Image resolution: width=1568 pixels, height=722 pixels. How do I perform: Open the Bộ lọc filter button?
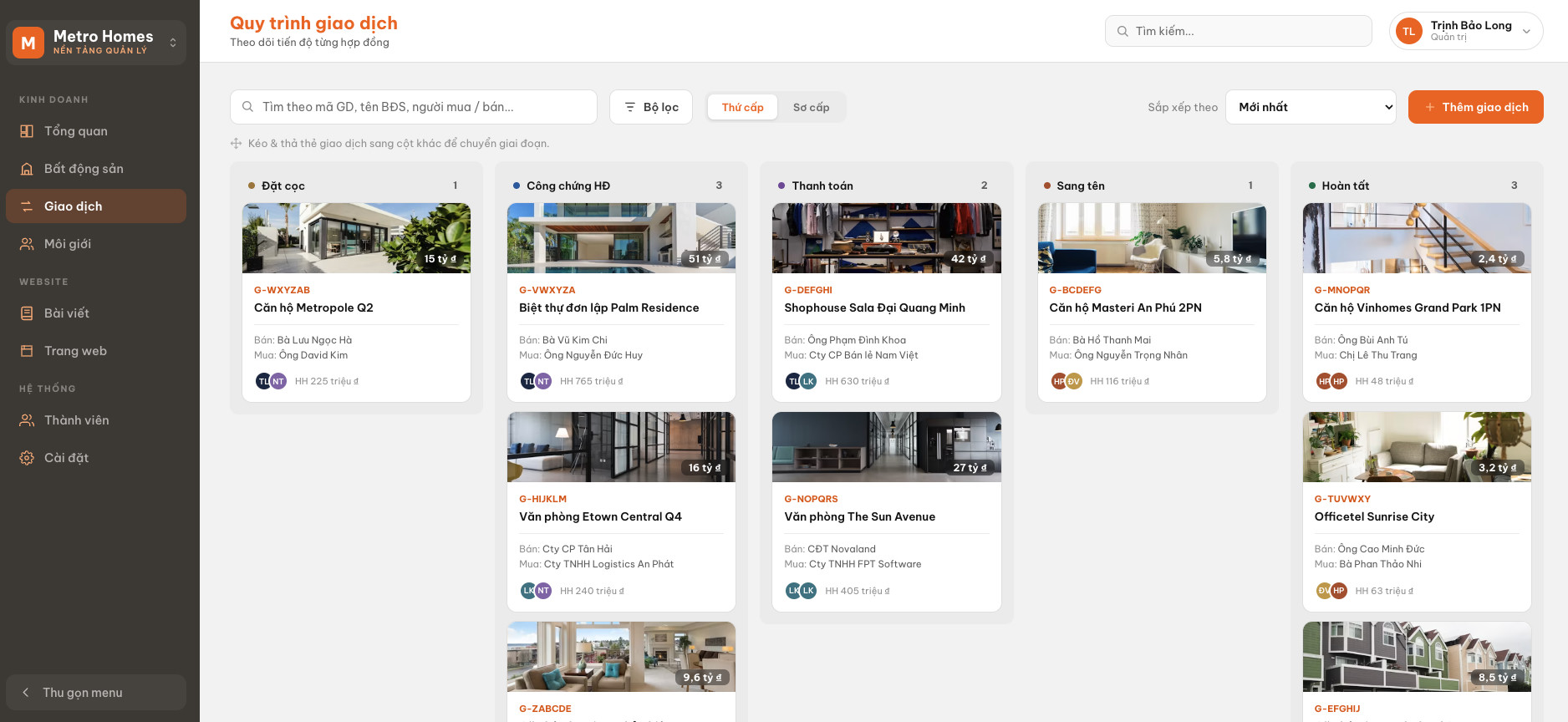coord(651,107)
